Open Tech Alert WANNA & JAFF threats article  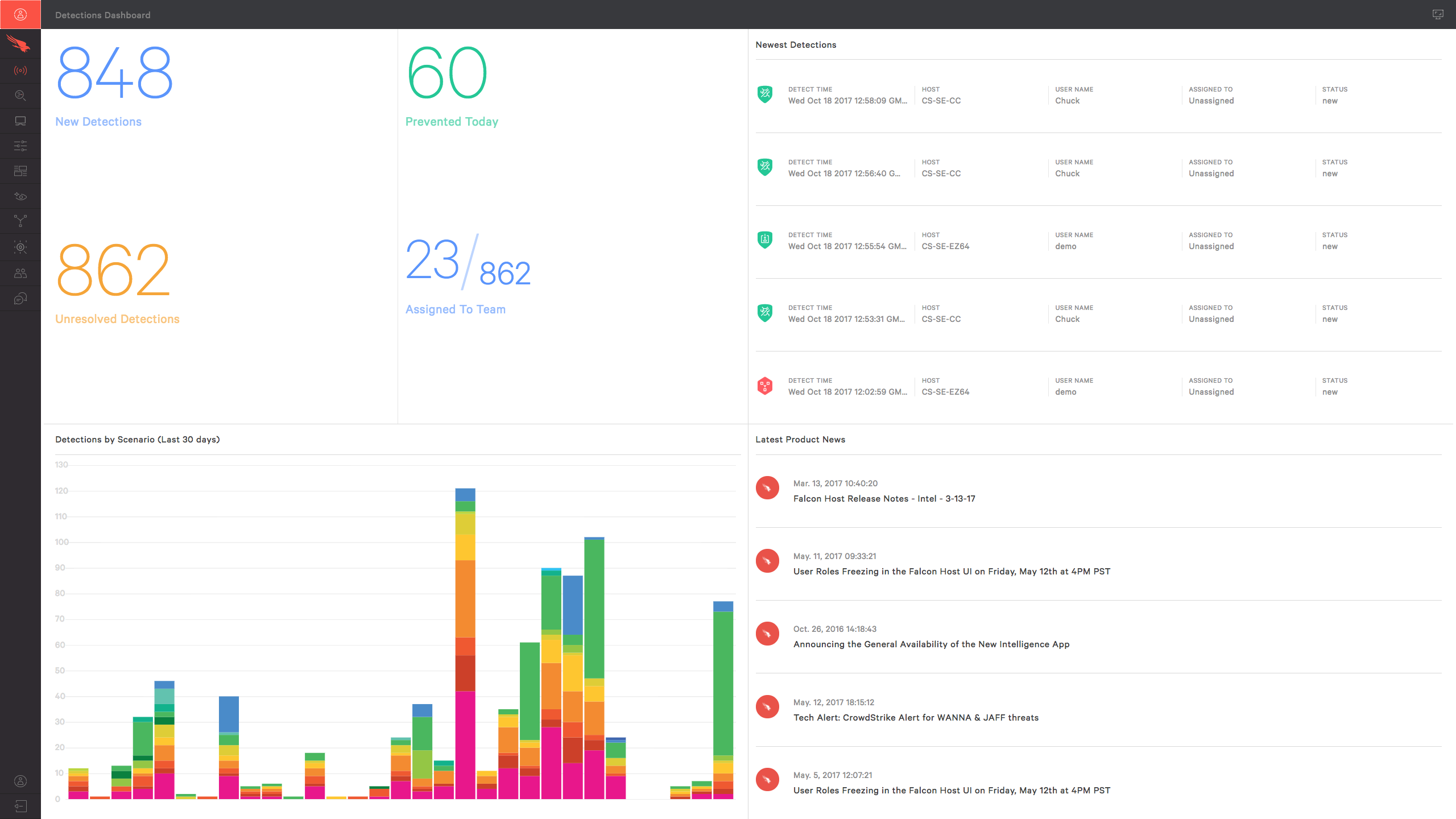(916, 718)
